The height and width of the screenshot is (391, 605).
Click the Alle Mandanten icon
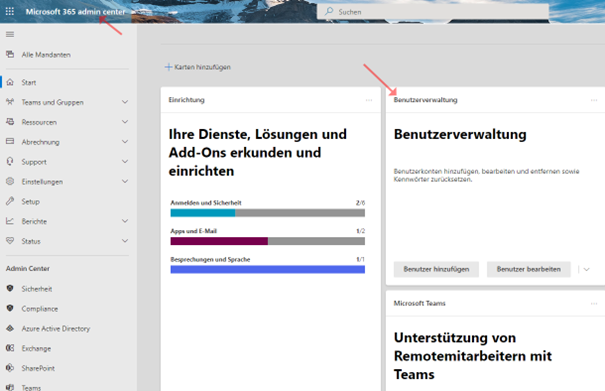10,54
